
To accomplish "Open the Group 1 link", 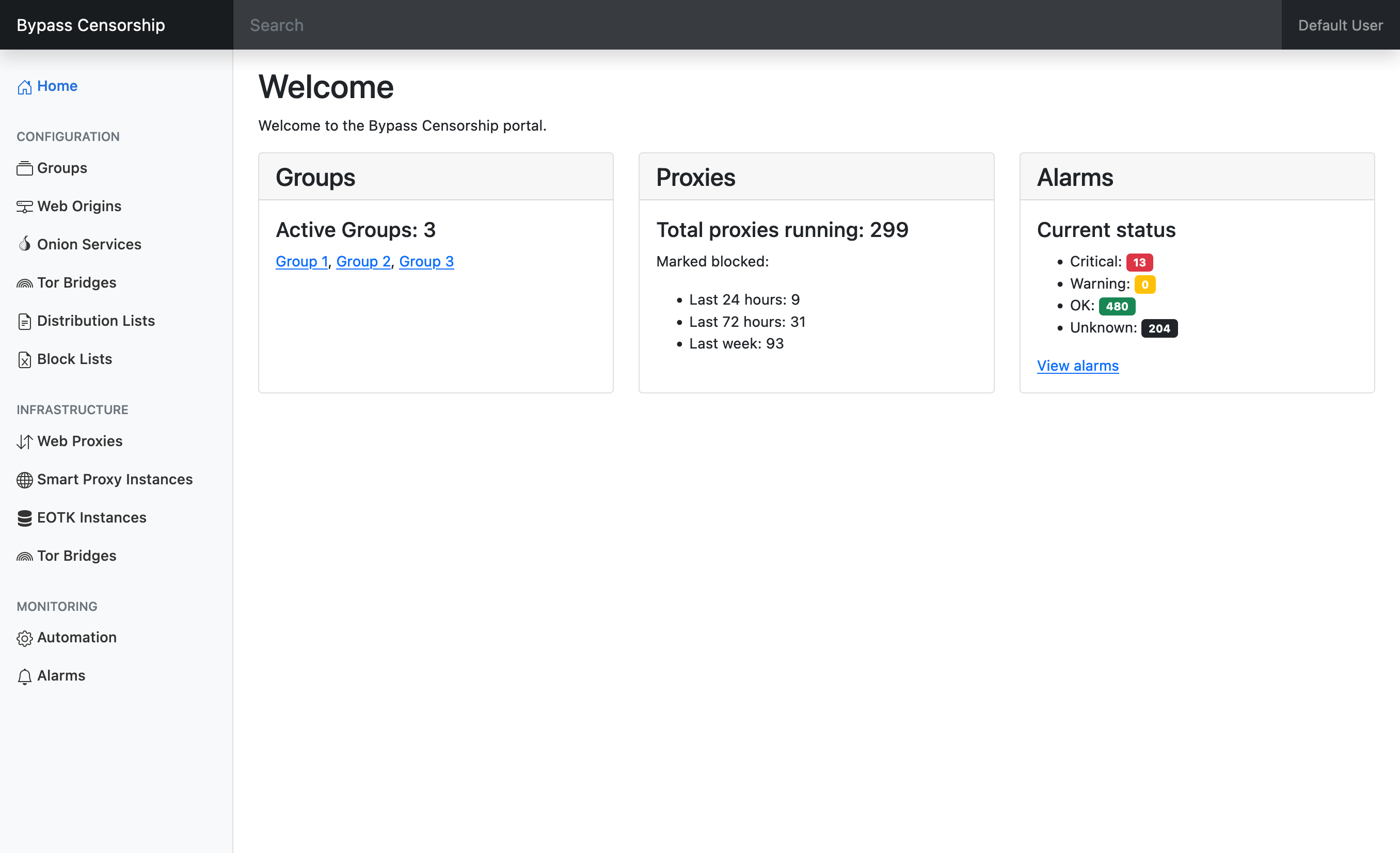I will (301, 261).
